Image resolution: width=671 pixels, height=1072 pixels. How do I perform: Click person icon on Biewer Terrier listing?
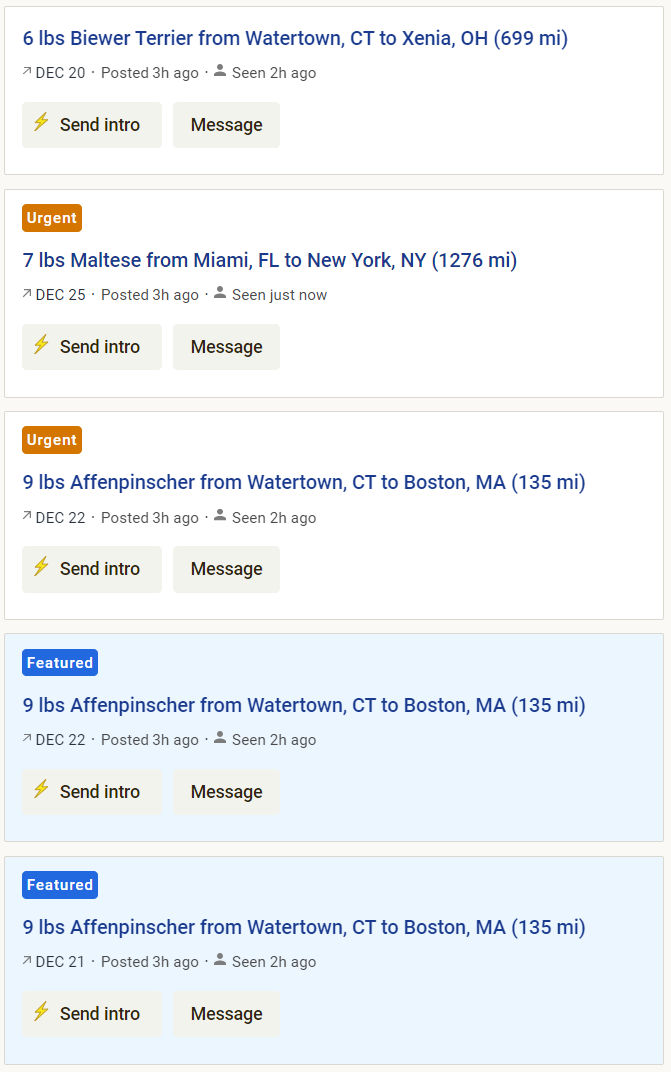pyautogui.click(x=220, y=70)
